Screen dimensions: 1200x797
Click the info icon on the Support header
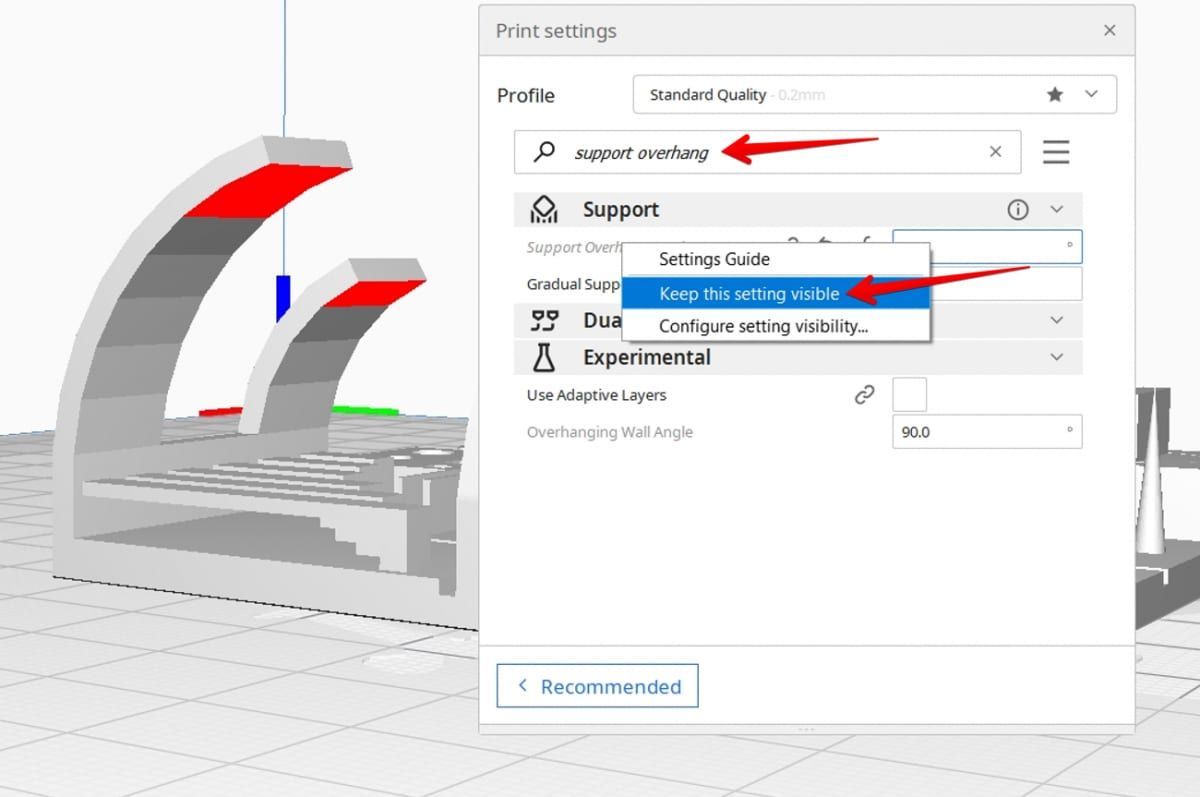click(x=1017, y=209)
